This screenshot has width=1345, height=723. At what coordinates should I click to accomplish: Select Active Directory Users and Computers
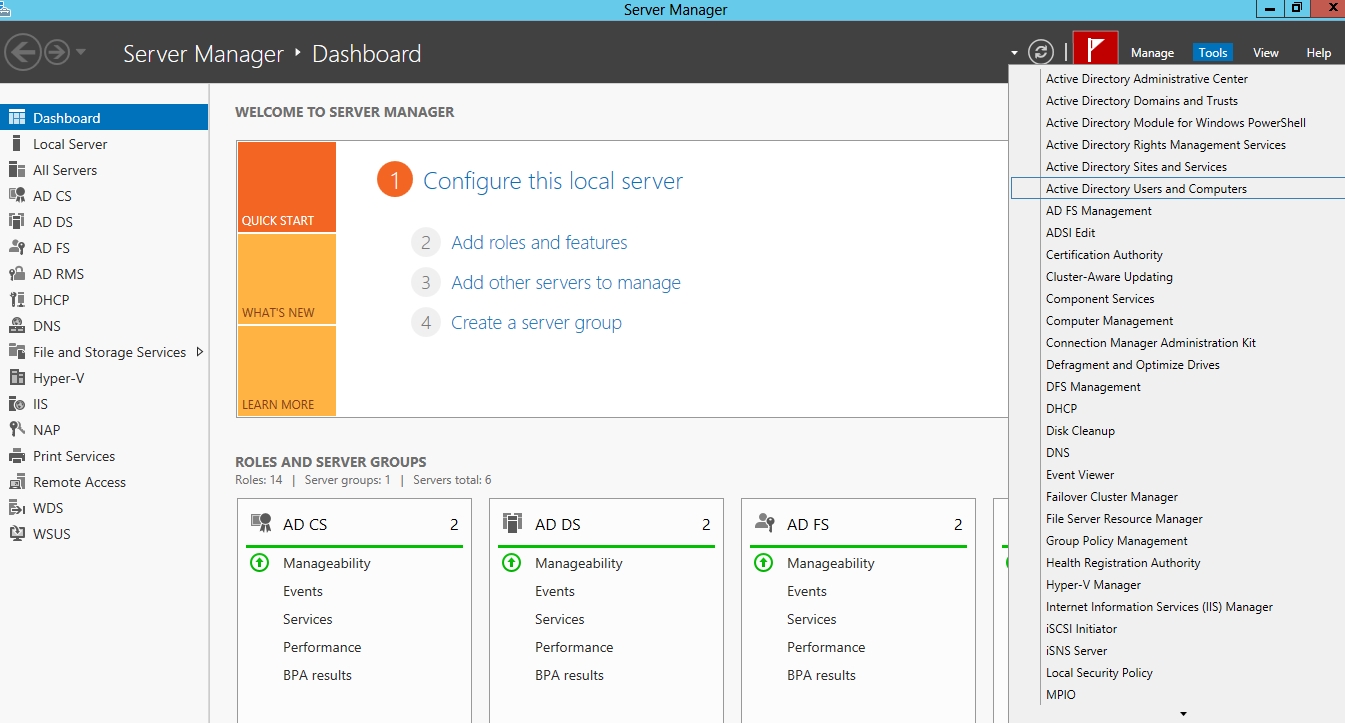1146,189
